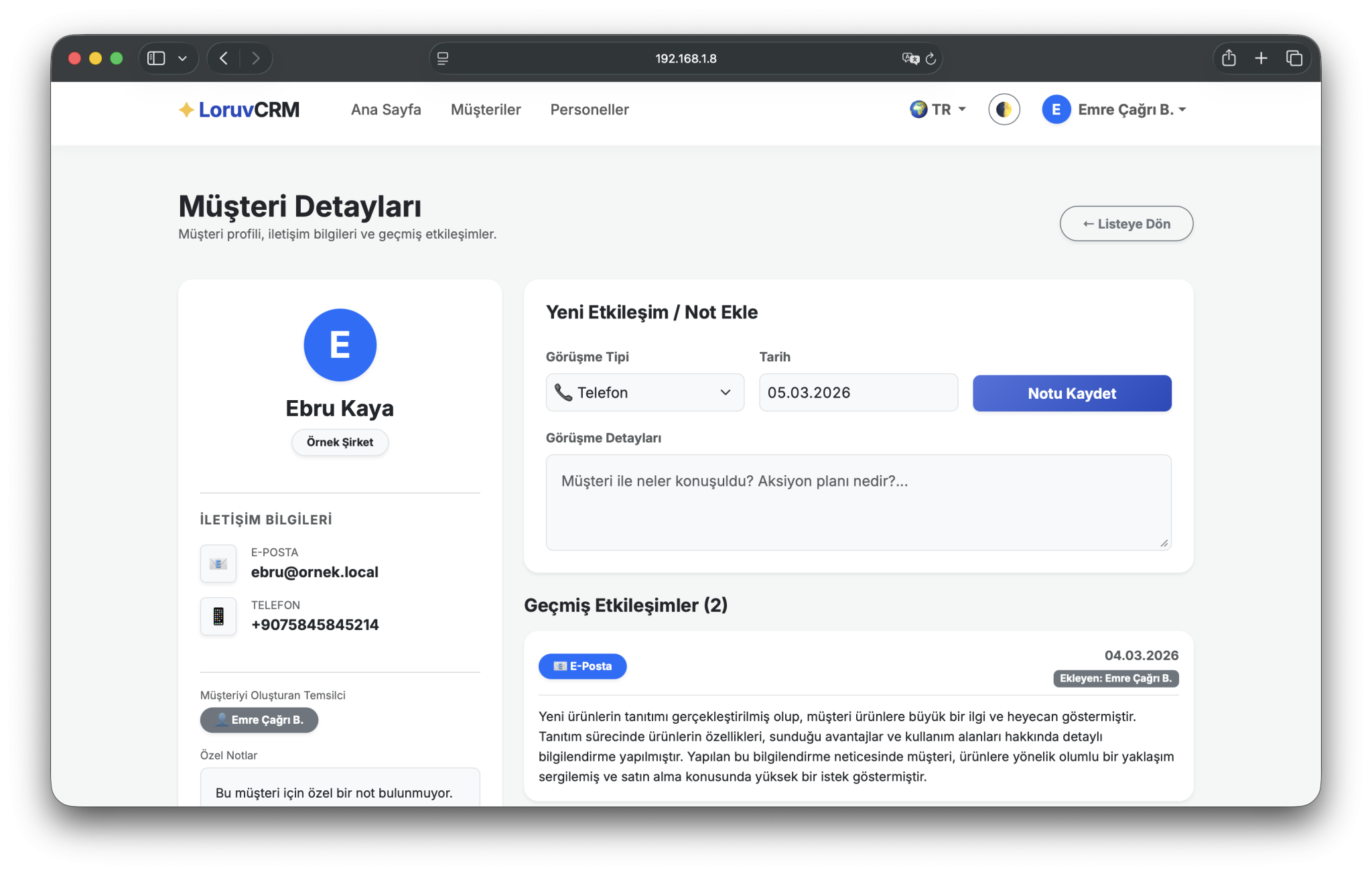Click the translate page icon
This screenshot has width=1372, height=874.
[910, 59]
